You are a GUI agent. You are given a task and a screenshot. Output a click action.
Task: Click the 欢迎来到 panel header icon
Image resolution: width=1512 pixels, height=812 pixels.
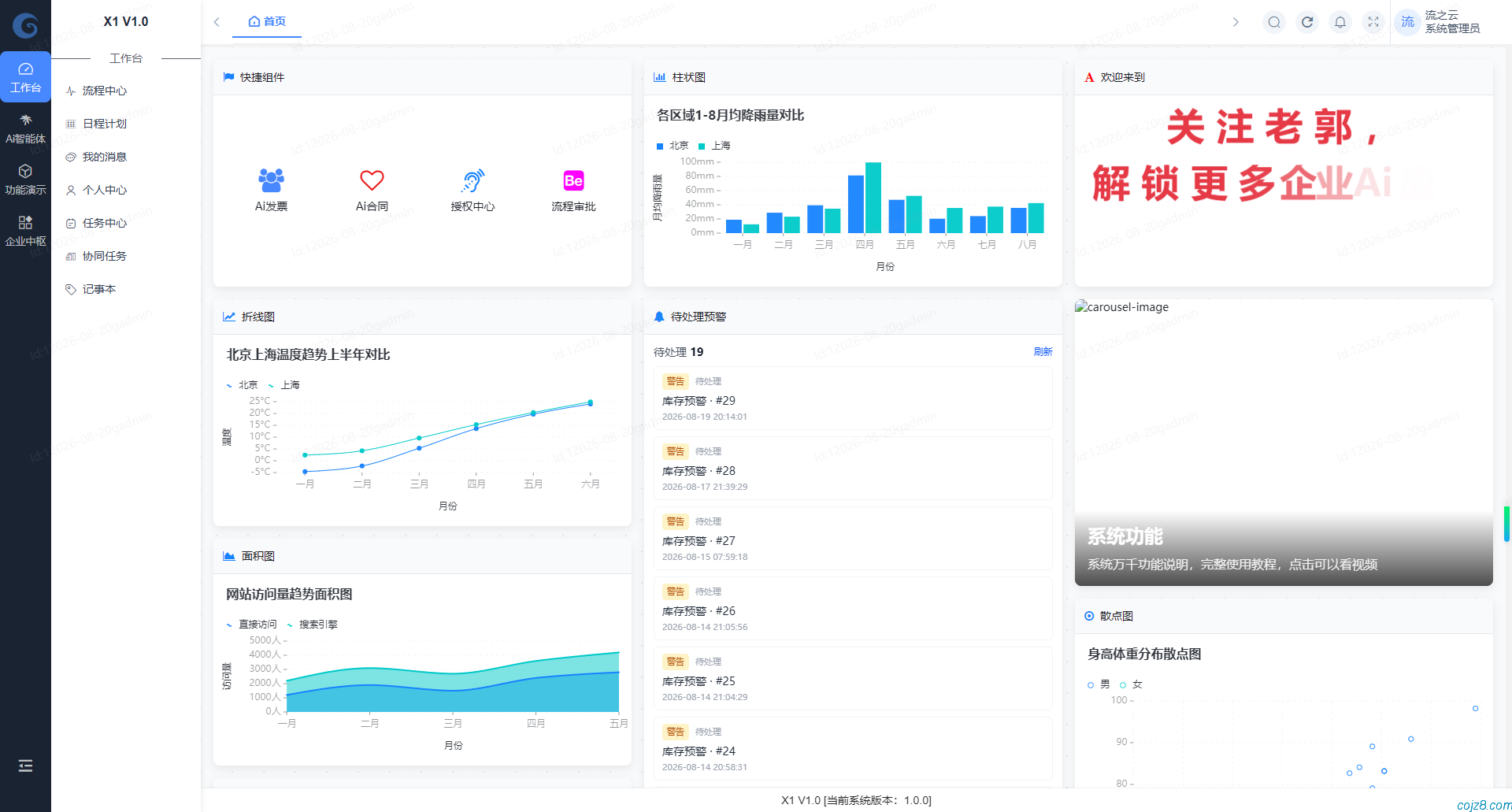pos(1089,77)
